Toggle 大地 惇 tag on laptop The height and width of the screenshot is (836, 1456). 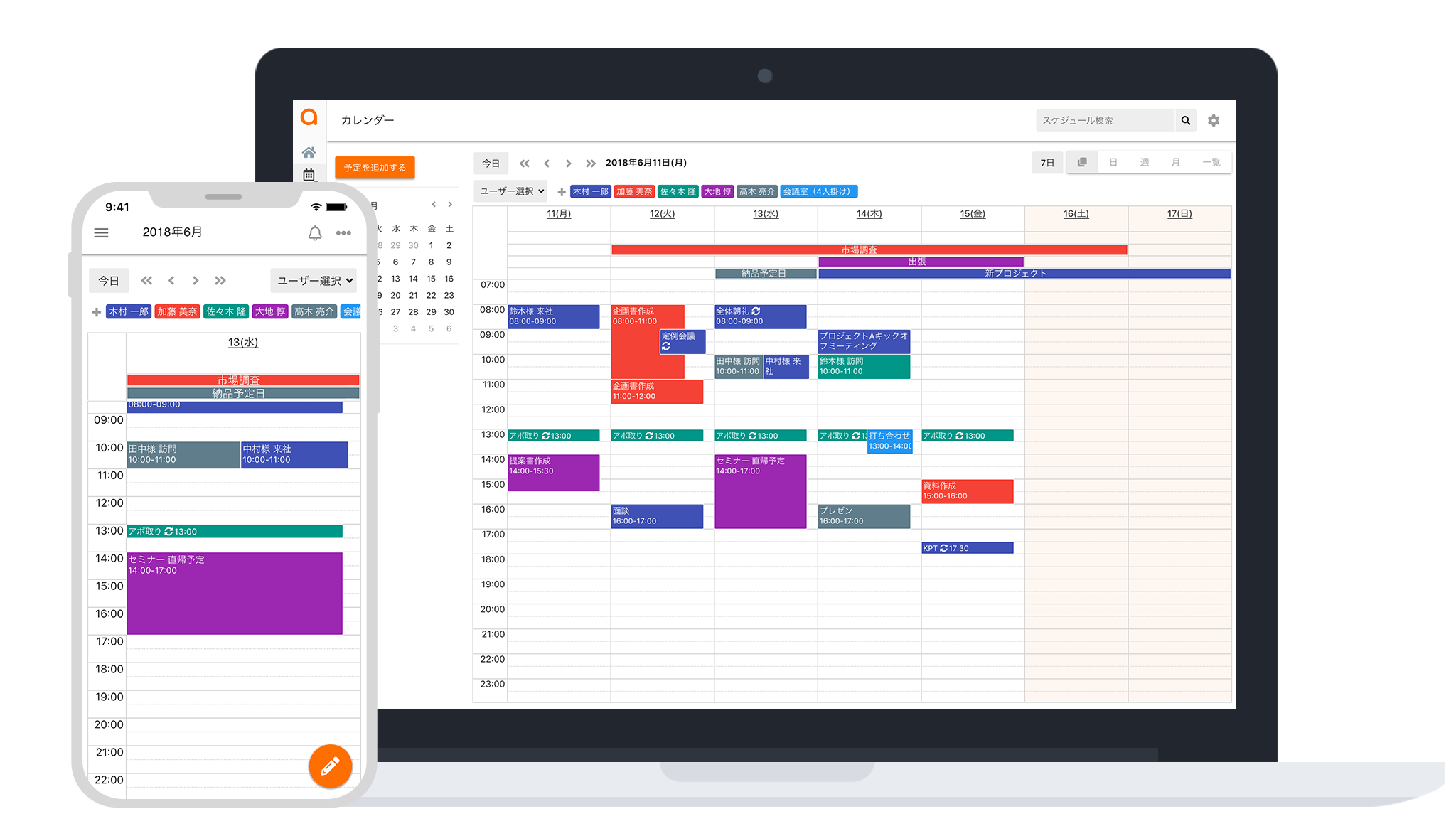717,192
